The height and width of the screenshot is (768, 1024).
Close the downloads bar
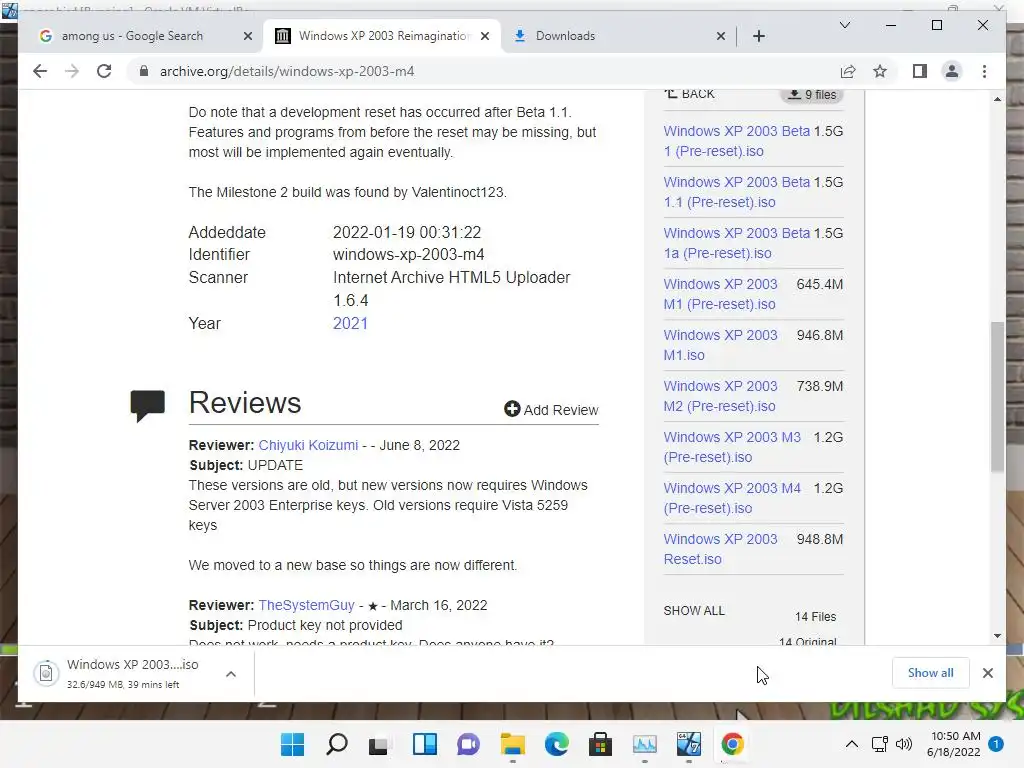987,673
